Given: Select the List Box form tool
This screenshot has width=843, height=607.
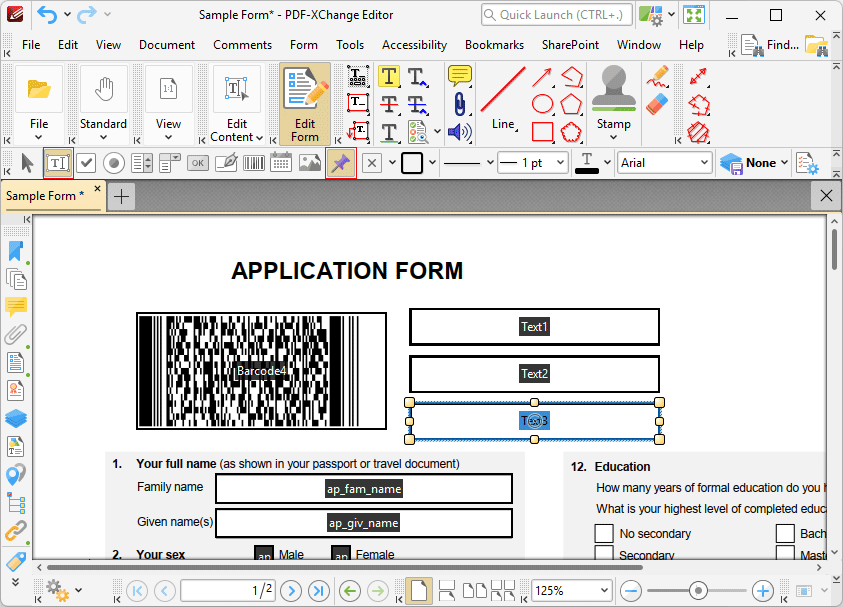Looking at the screenshot, I should 142,163.
